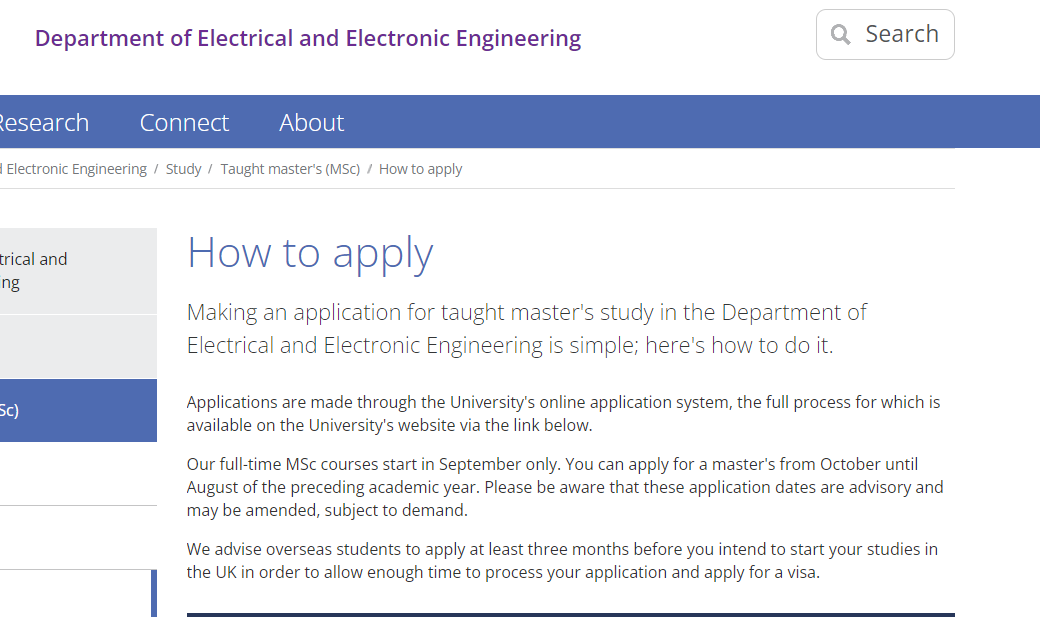The height and width of the screenshot is (617, 1040).
Task: Click the paragraph about full-time MSc courses
Action: [564, 487]
